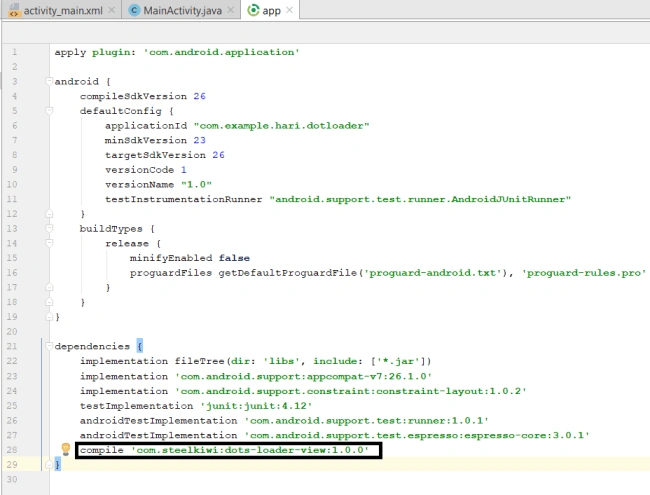
Task: Select the app gradle tab
Action: pyautogui.click(x=271, y=10)
